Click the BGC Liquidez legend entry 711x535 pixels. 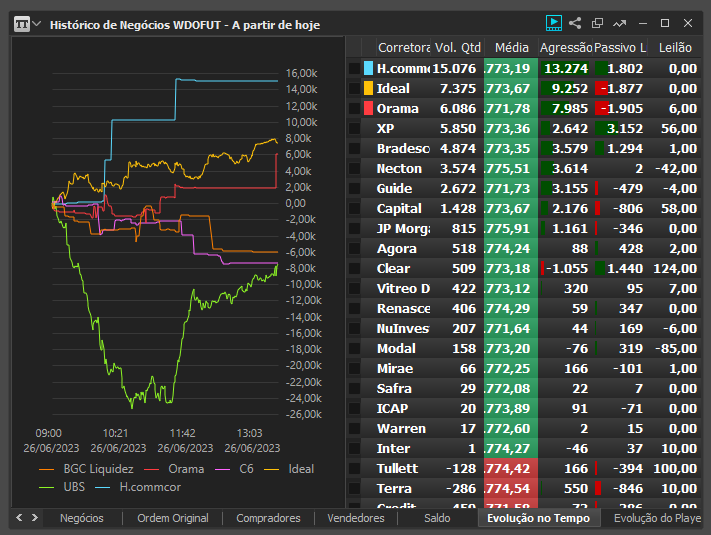pyautogui.click(x=86, y=469)
